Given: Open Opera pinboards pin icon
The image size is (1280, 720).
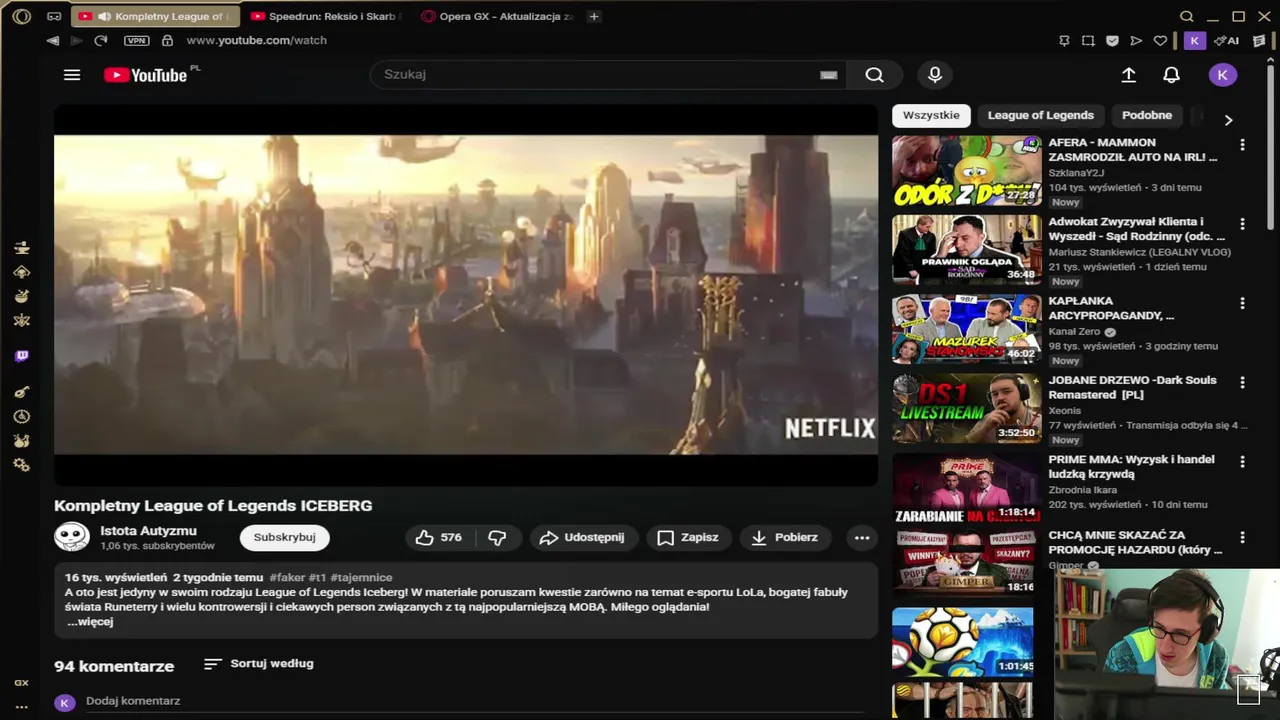Looking at the screenshot, I should pos(1064,41).
